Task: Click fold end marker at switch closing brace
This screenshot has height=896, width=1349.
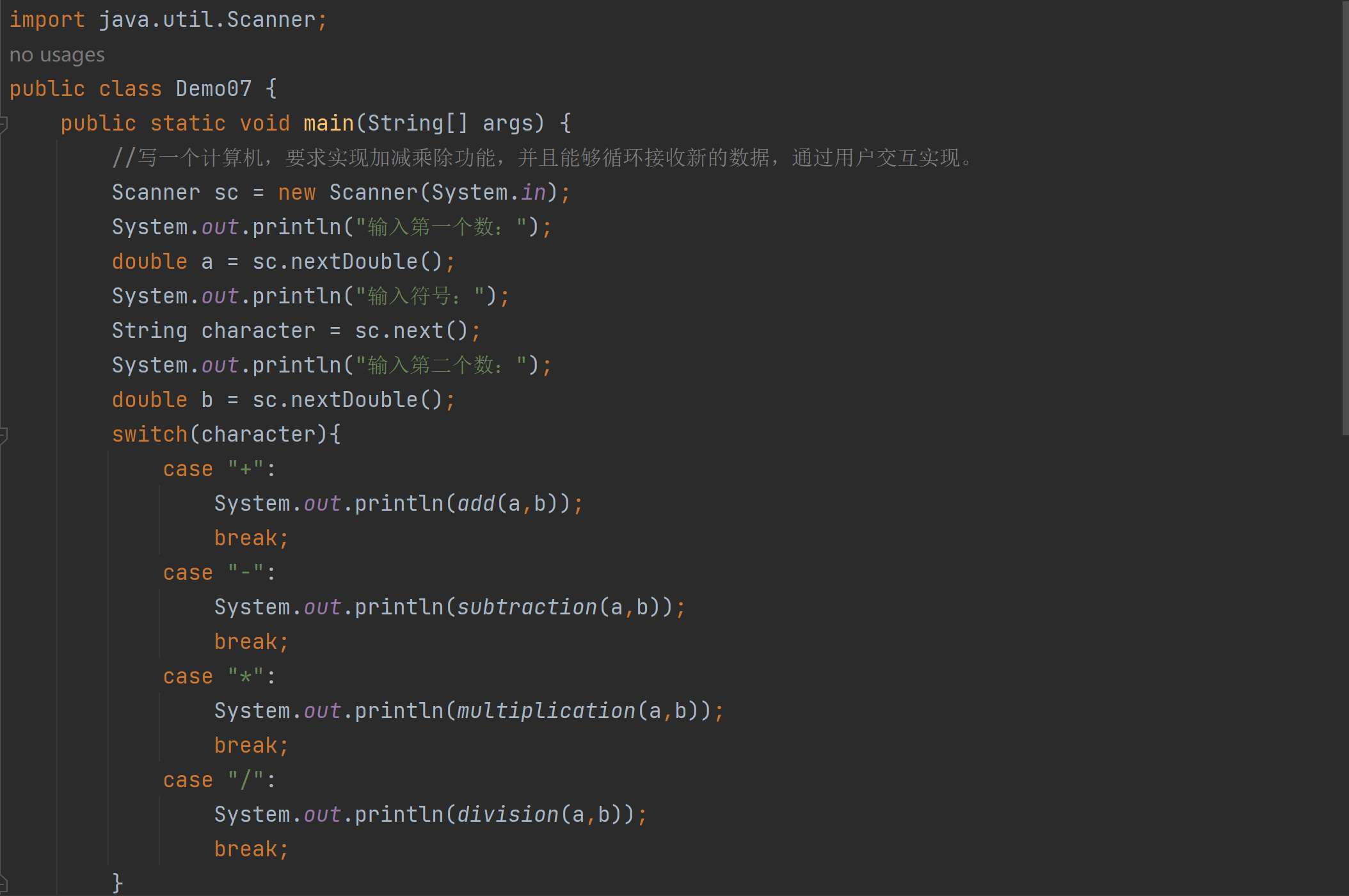Action: (x=3, y=884)
